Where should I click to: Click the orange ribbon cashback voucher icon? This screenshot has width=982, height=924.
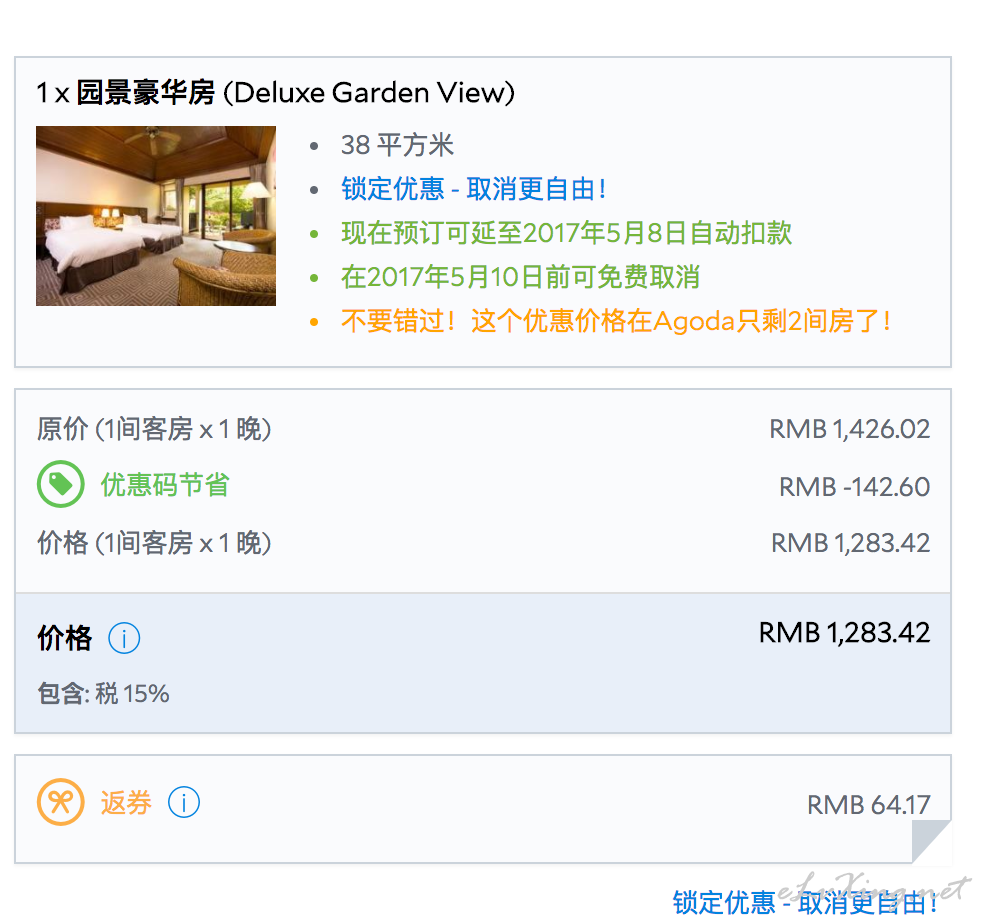click(x=61, y=802)
